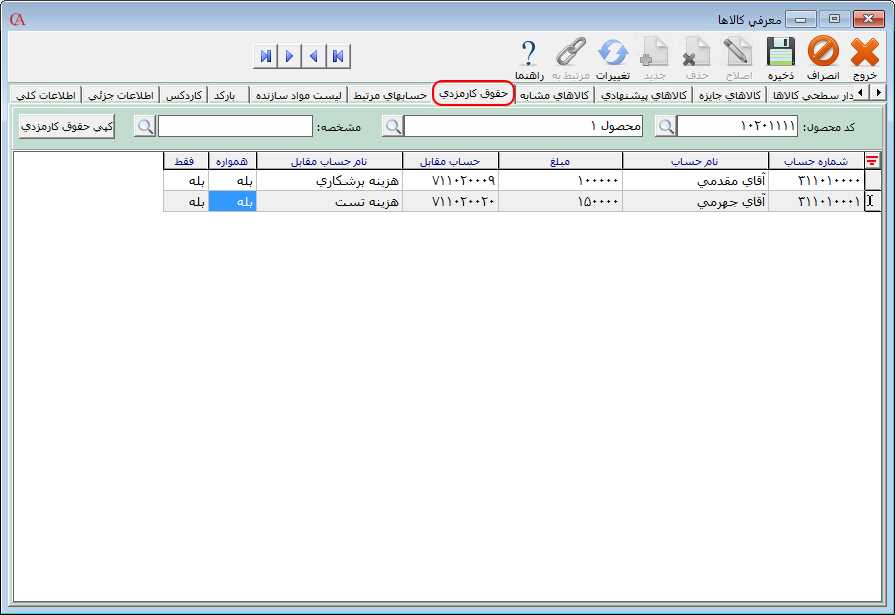Open the red filter icon in grid header
Image resolution: width=895 pixels, height=615 pixels.
tap(872, 161)
